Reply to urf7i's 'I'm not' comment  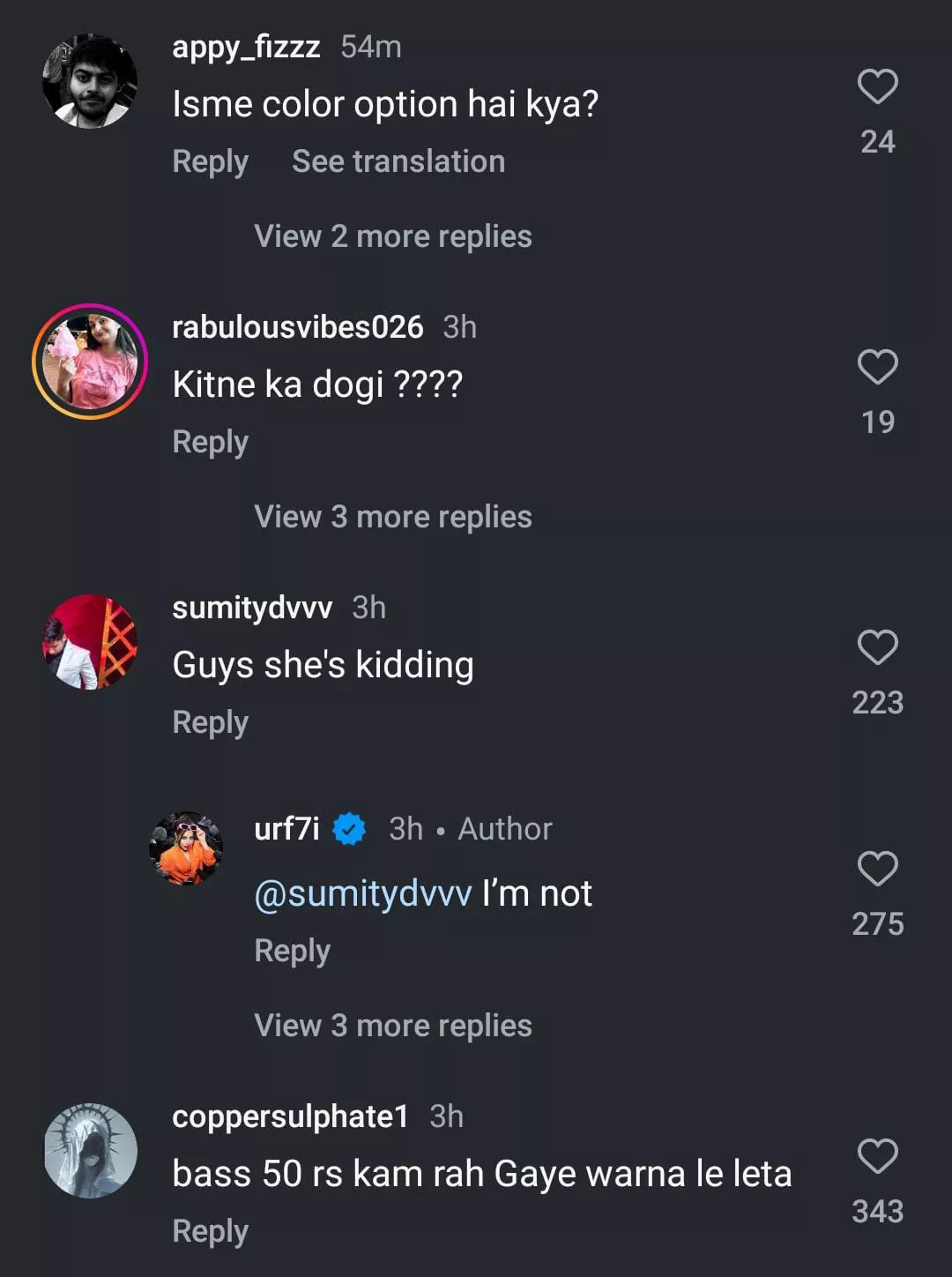[293, 951]
